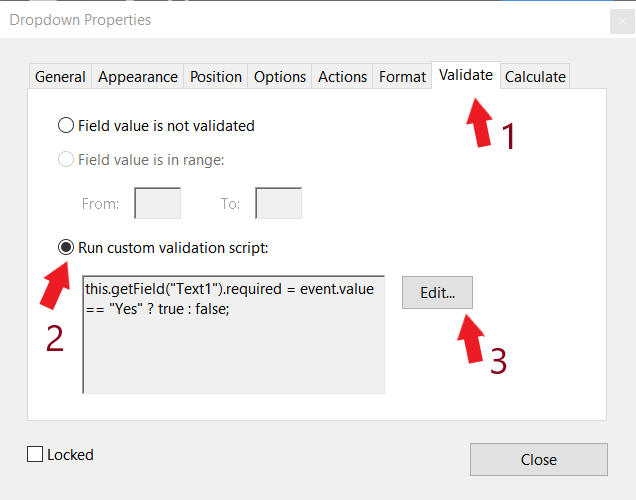Click the Dropdown Properties title bar
The image size is (636, 500).
(x=300, y=19)
